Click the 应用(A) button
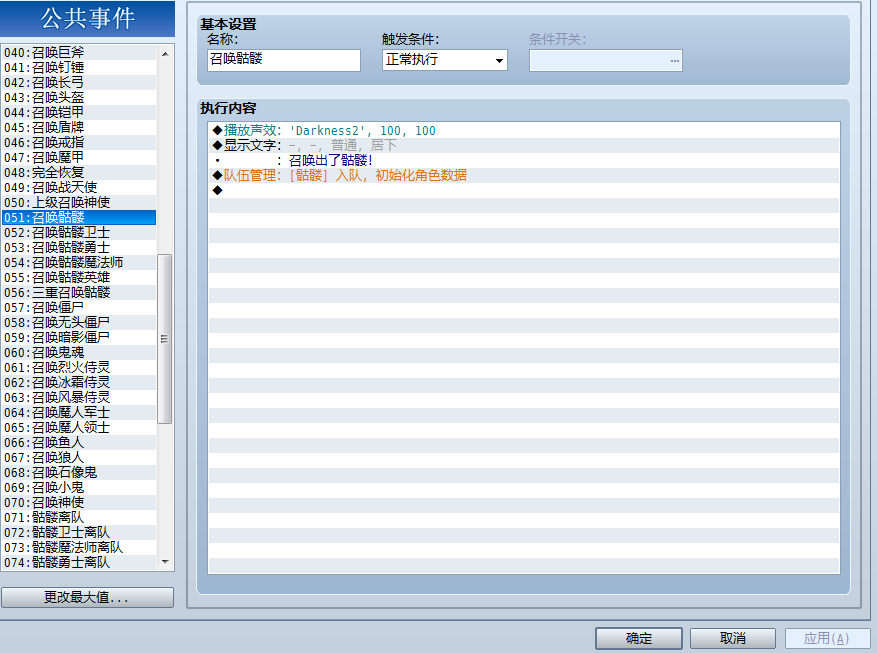The image size is (877, 653). 827,638
